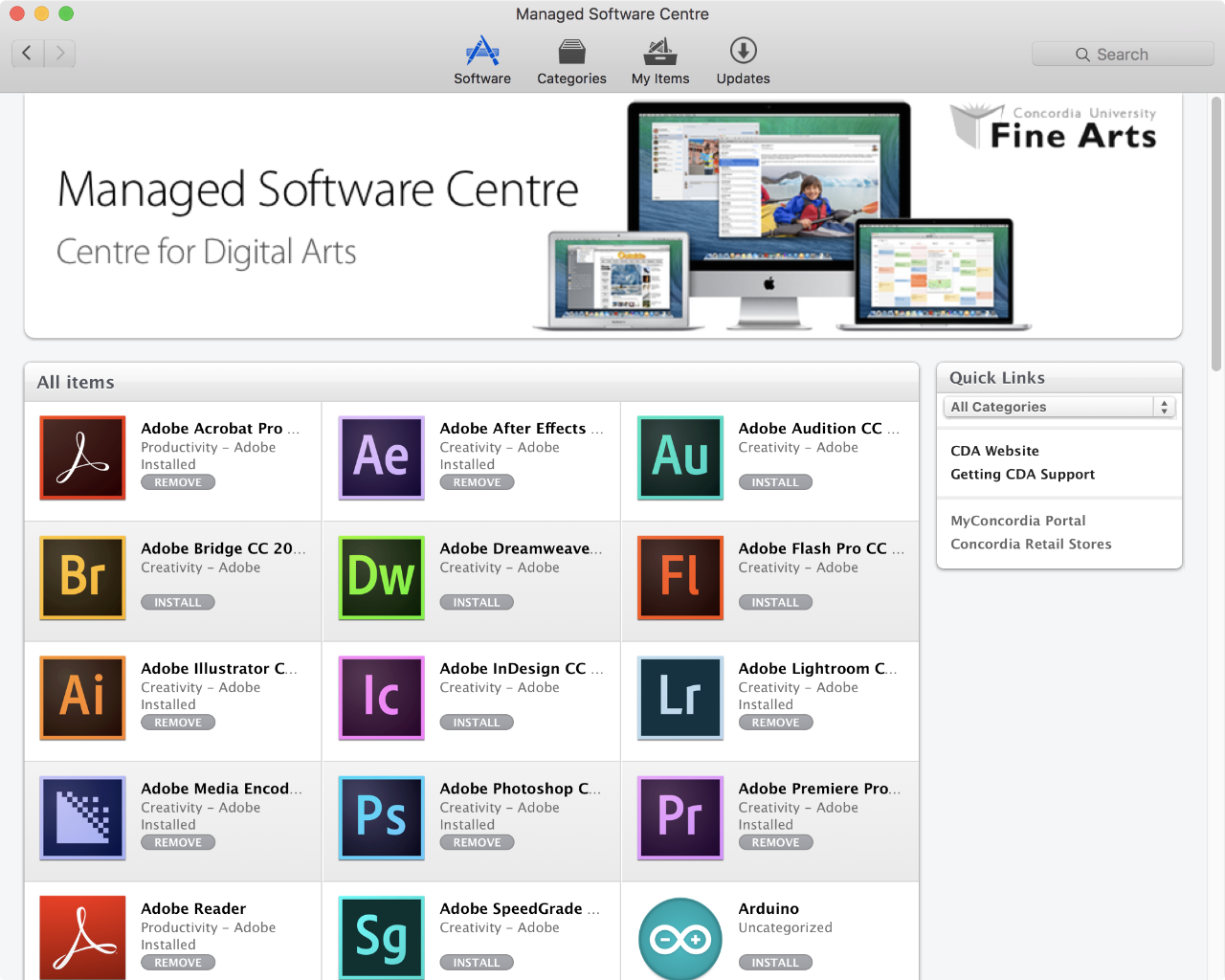
Task: Open the Software tab
Action: click(x=482, y=61)
